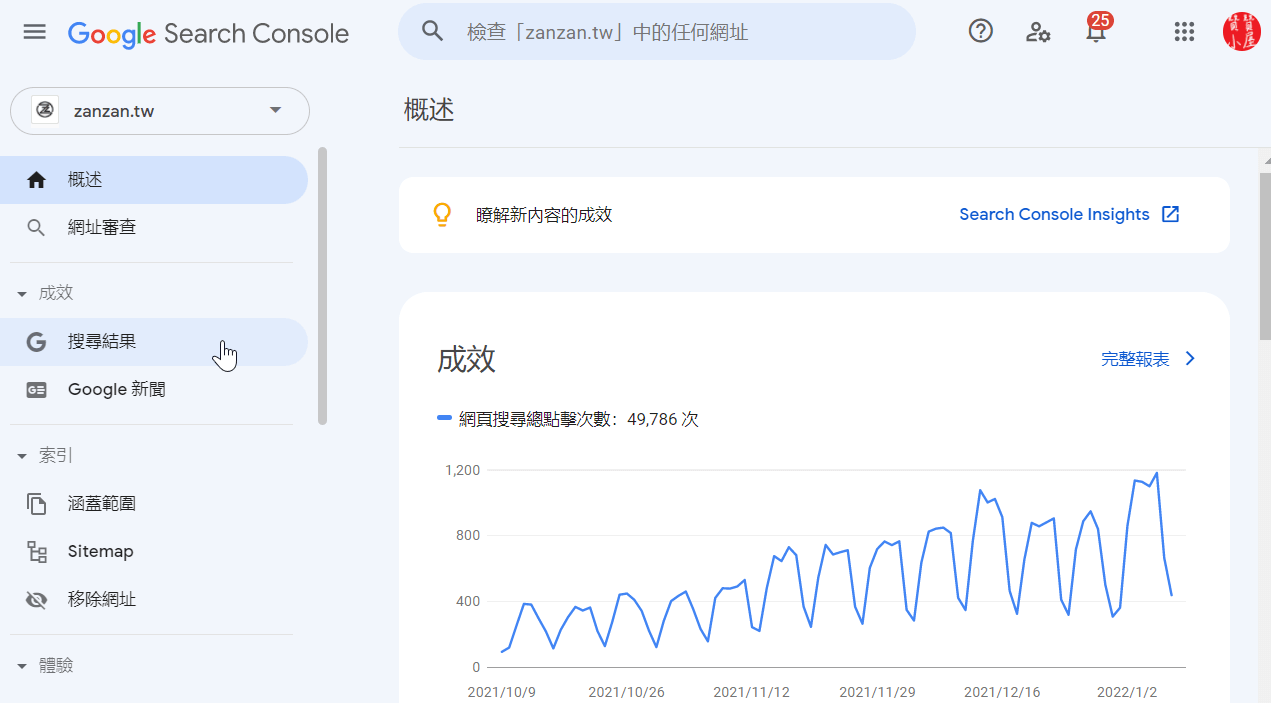Open zanzan.tw property selector dropdown

pyautogui.click(x=160, y=111)
